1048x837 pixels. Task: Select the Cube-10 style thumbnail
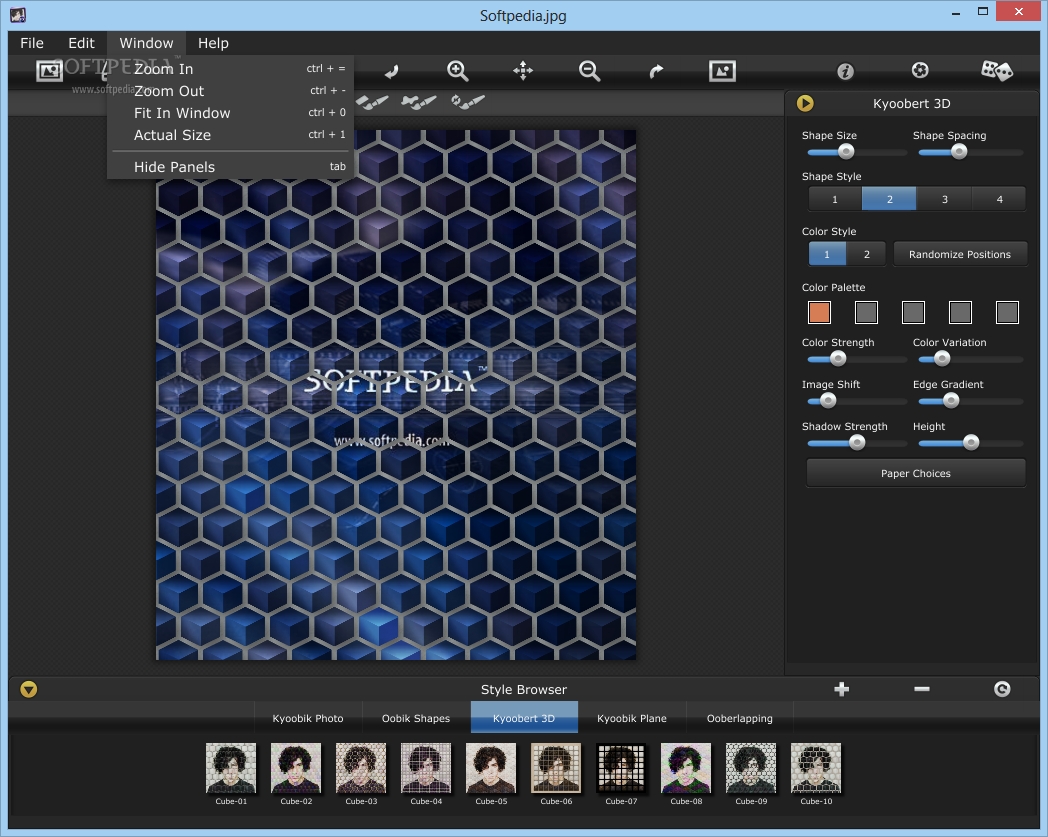point(816,768)
